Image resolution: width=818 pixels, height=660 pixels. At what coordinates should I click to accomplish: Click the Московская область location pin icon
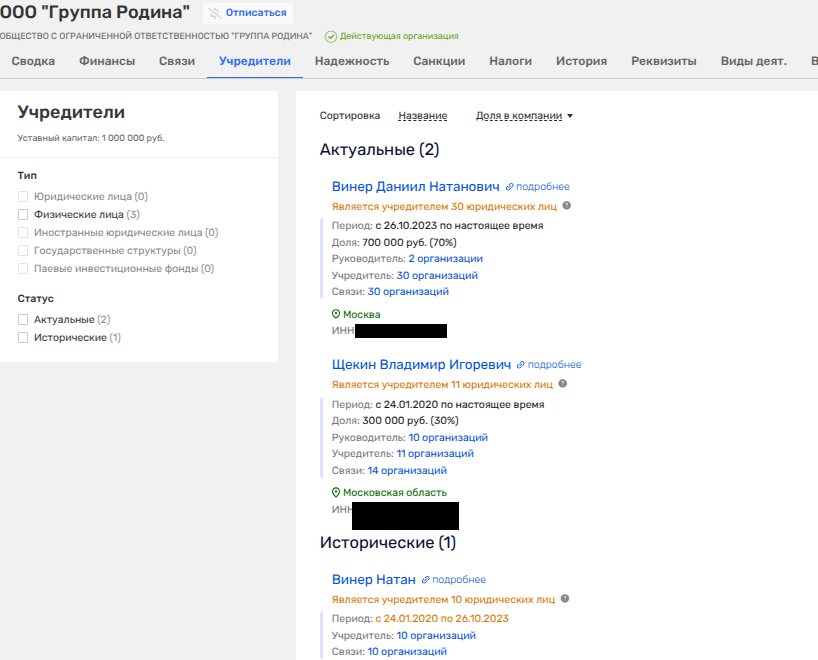[x=337, y=492]
